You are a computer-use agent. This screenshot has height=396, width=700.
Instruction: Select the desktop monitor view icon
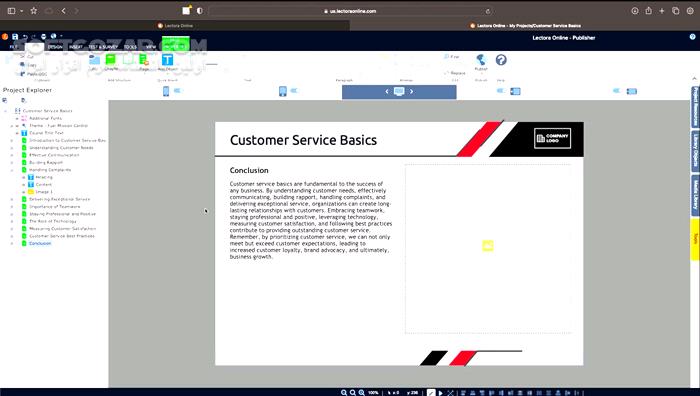pyautogui.click(x=399, y=91)
